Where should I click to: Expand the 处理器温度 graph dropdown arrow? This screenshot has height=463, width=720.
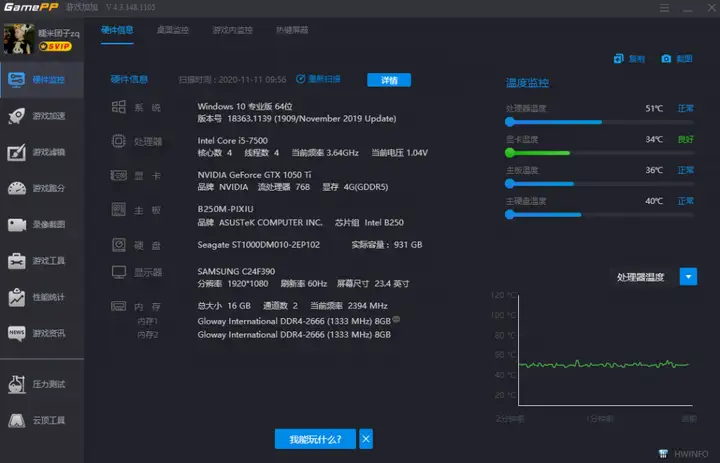(x=688, y=277)
